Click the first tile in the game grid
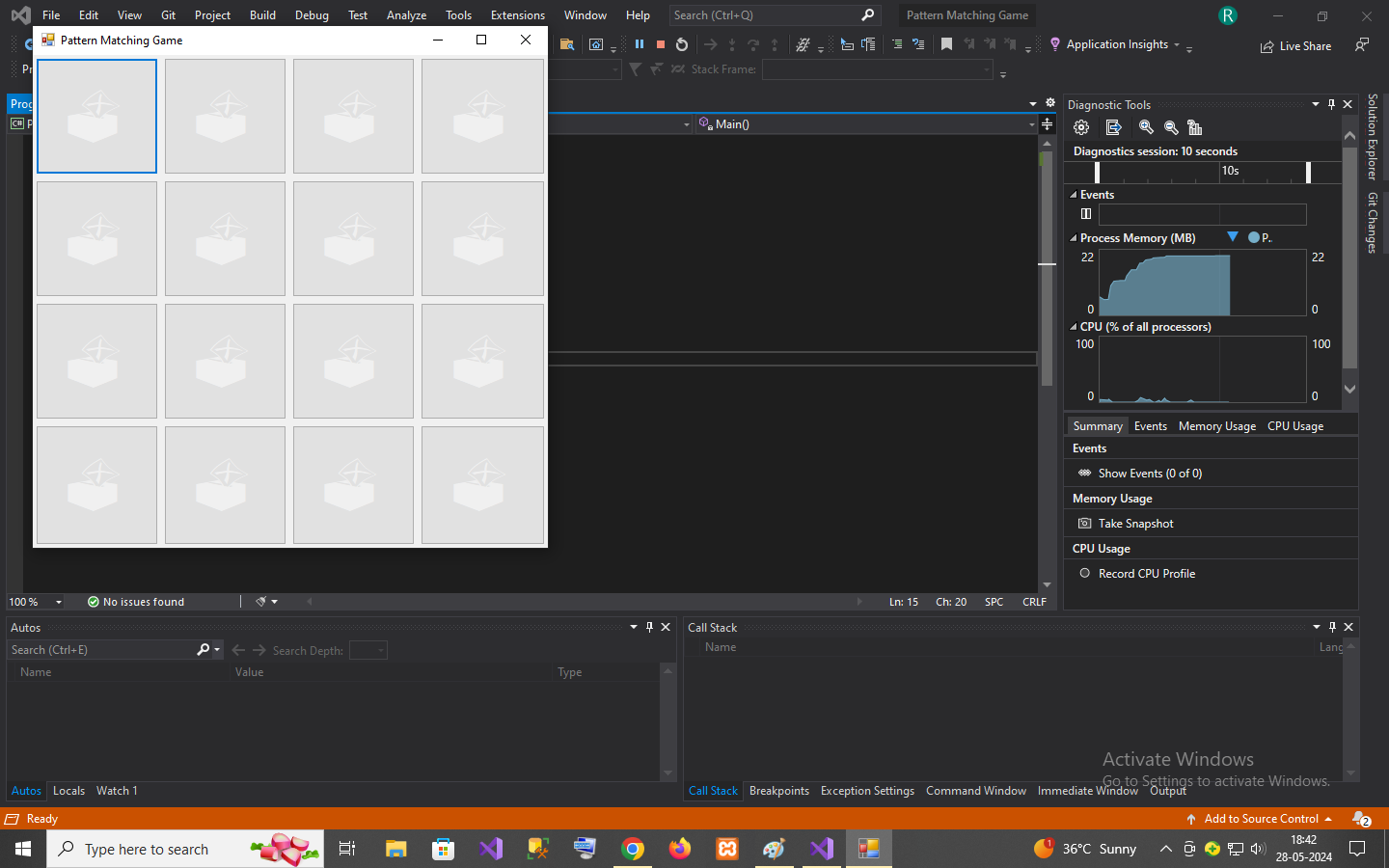The height and width of the screenshot is (868, 1389). click(96, 117)
